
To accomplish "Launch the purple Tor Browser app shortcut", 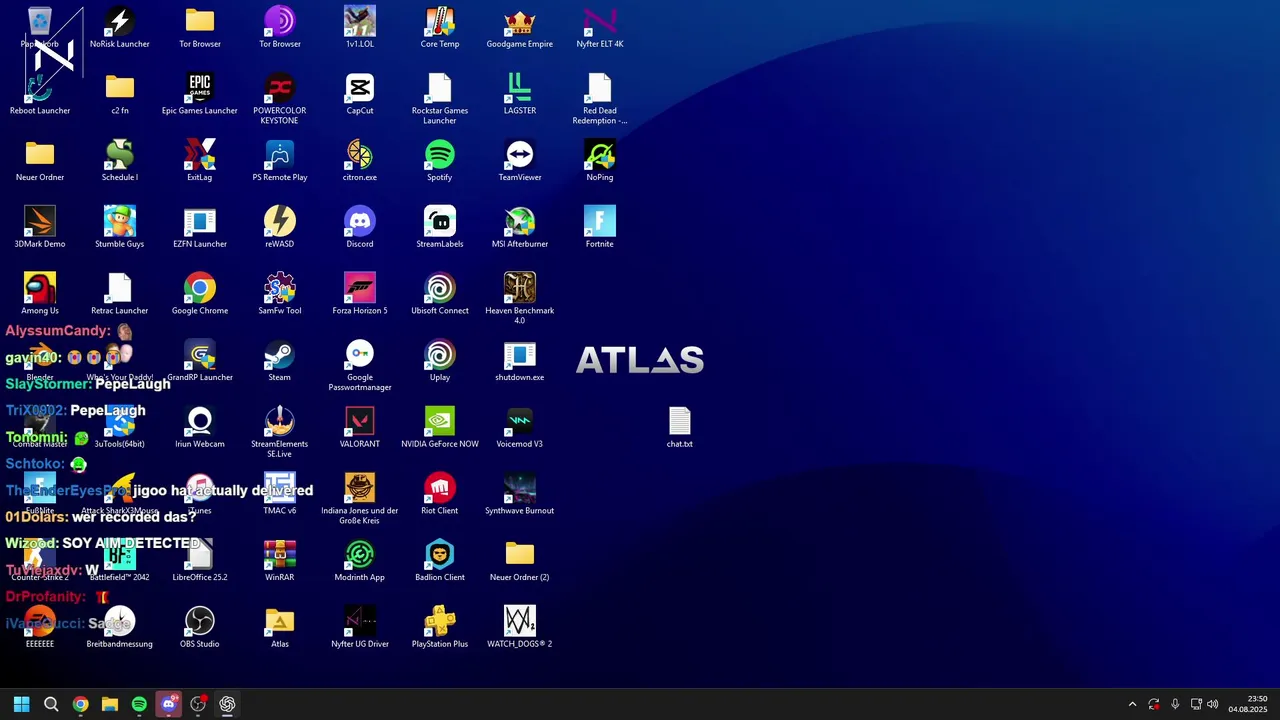I will click(280, 27).
